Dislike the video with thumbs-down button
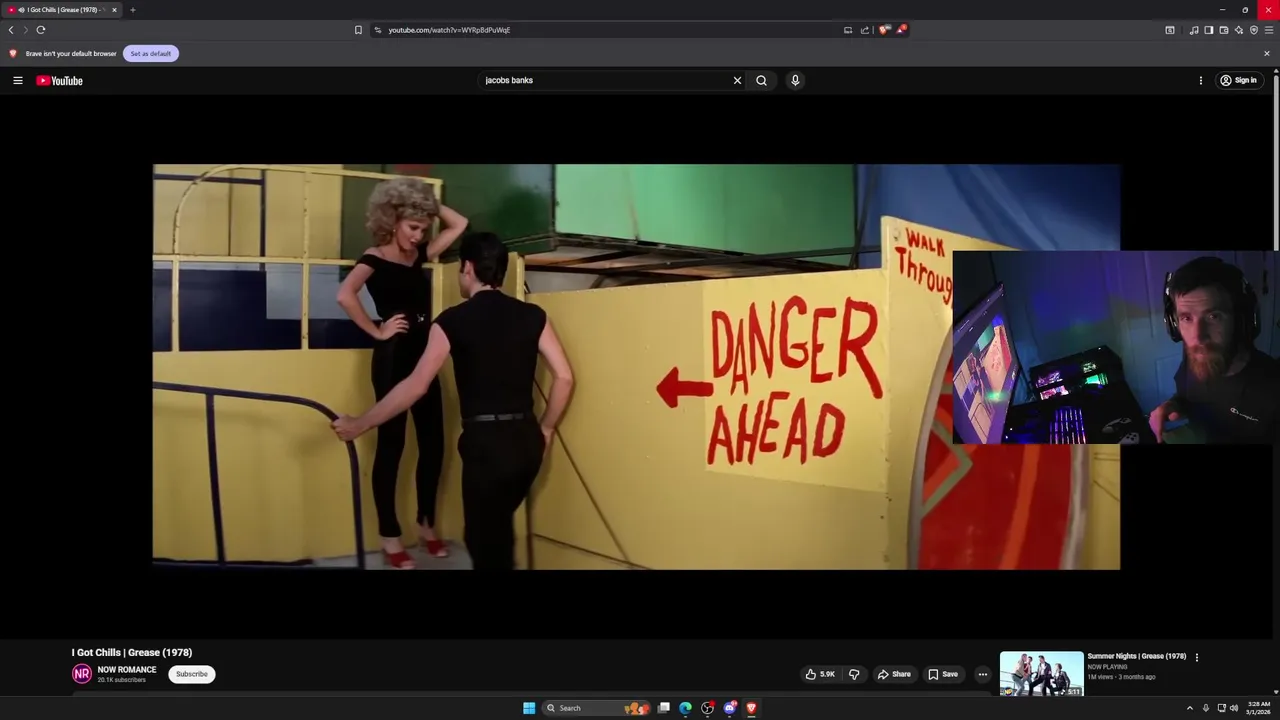 (x=854, y=674)
